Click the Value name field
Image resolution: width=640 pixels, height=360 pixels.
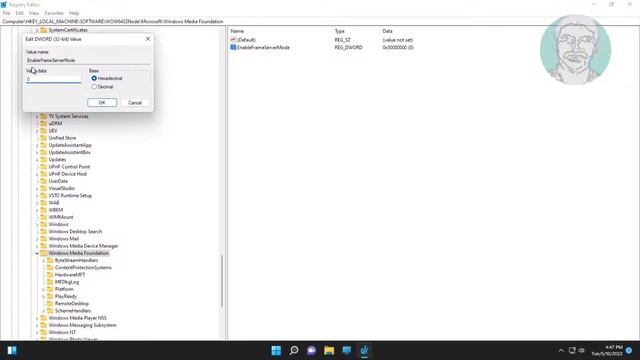click(x=88, y=60)
